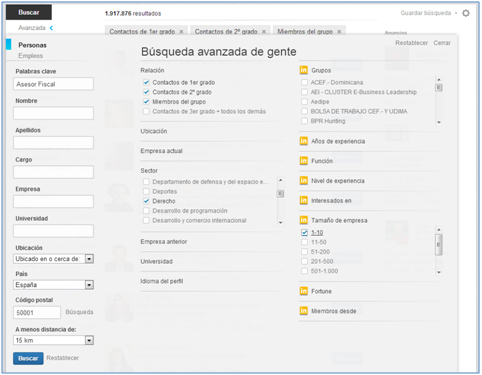Check Contactos de 3er grado + todos los demás
This screenshot has height=375, width=482.
click(146, 111)
